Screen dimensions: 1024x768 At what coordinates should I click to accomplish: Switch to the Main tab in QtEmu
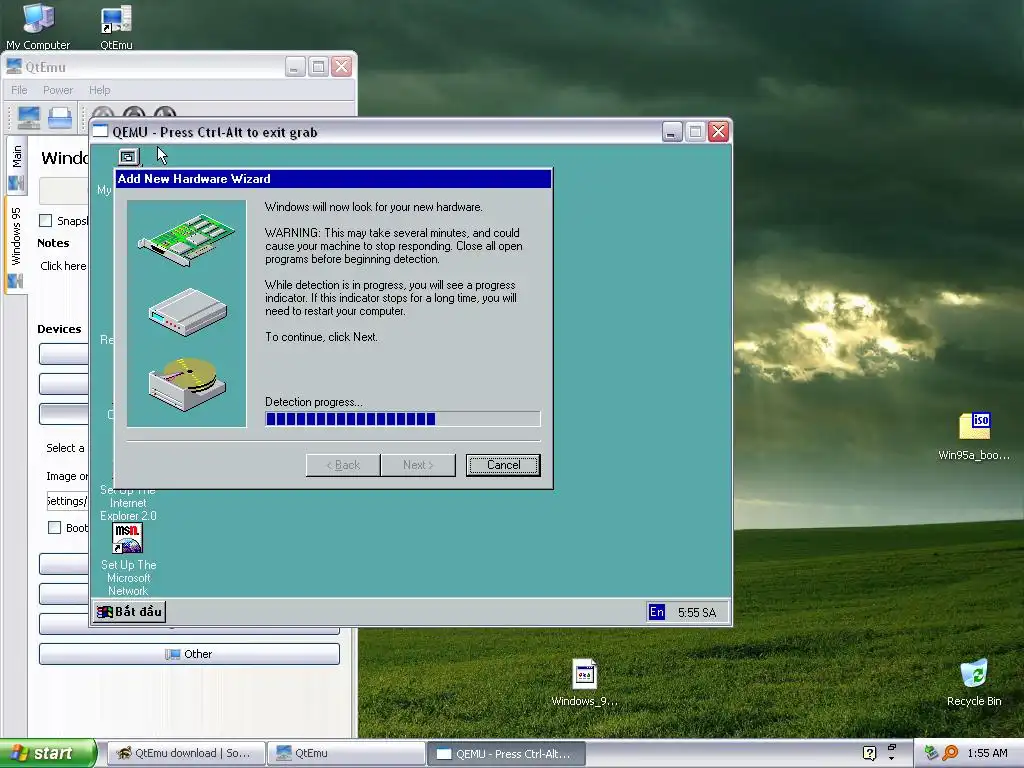[16, 165]
